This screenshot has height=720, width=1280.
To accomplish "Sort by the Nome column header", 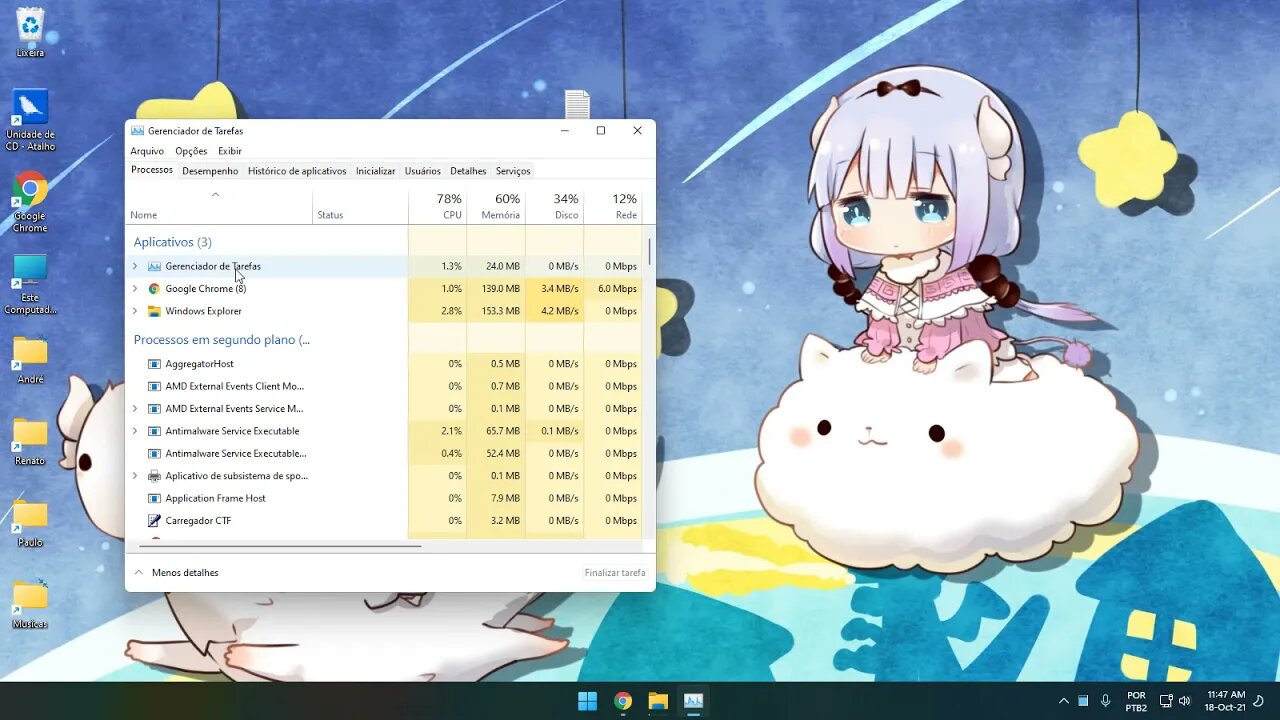I will pyautogui.click(x=219, y=206).
